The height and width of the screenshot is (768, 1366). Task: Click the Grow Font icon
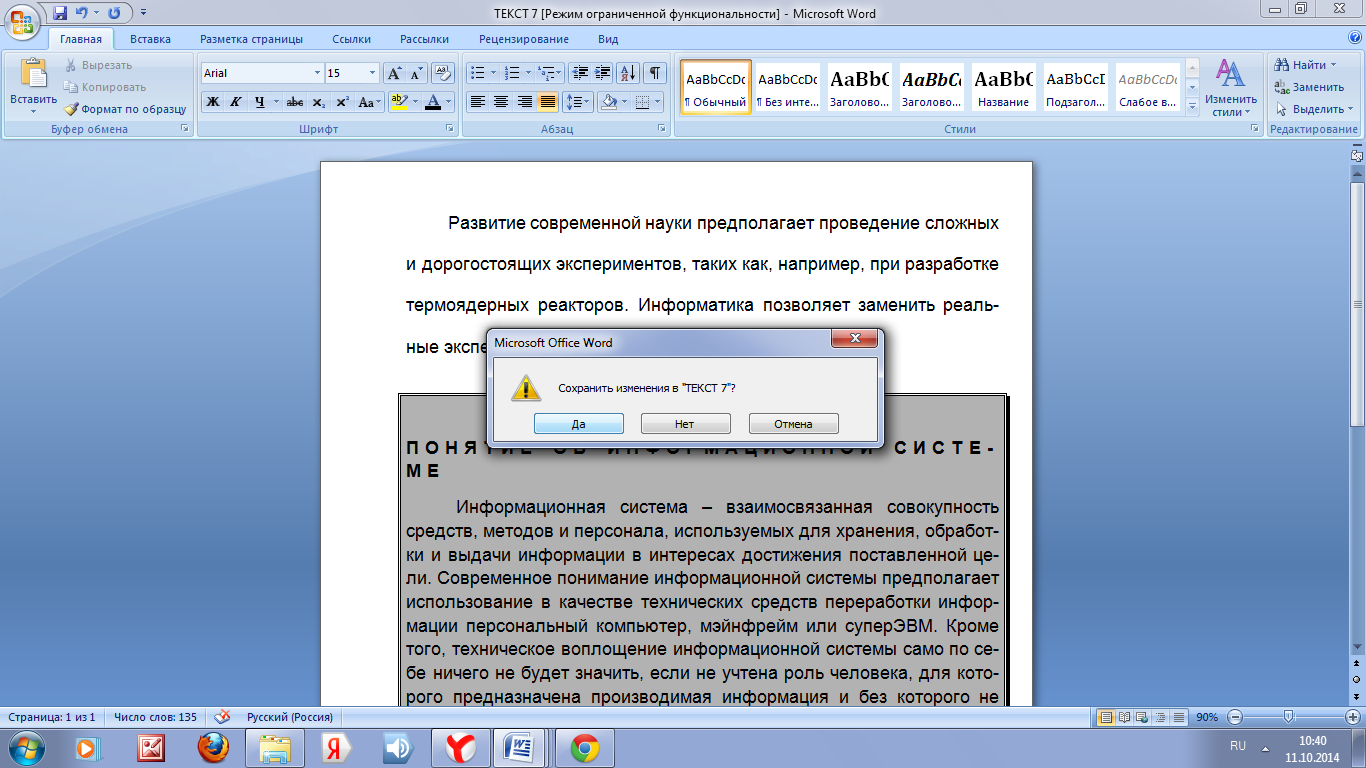click(395, 73)
